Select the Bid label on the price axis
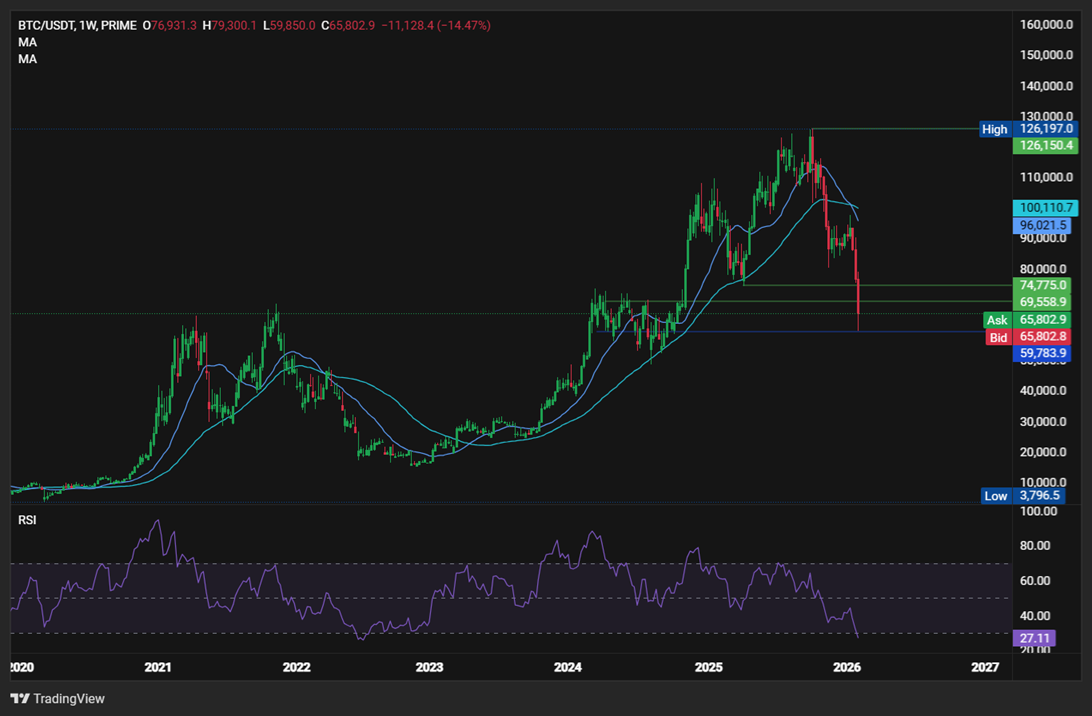The image size is (1092, 716). [998, 338]
